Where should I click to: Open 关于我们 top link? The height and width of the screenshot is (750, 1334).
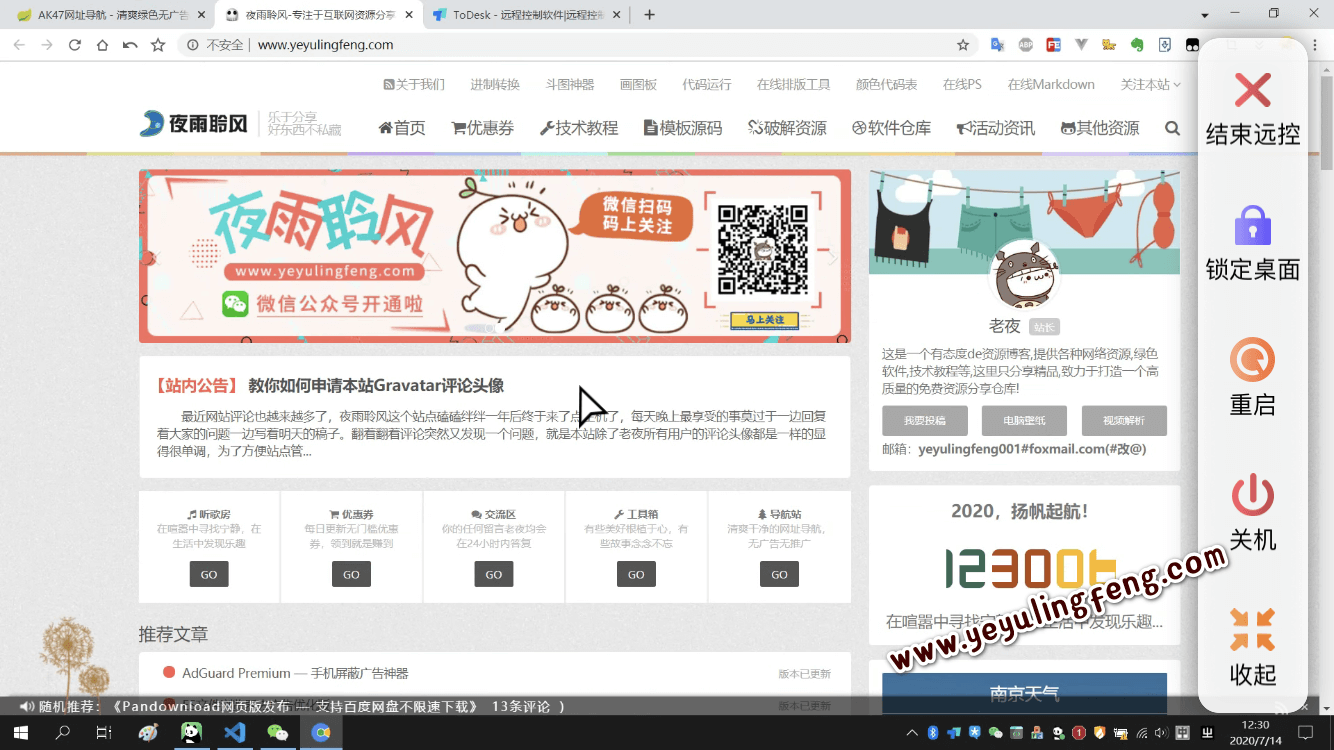[414, 84]
